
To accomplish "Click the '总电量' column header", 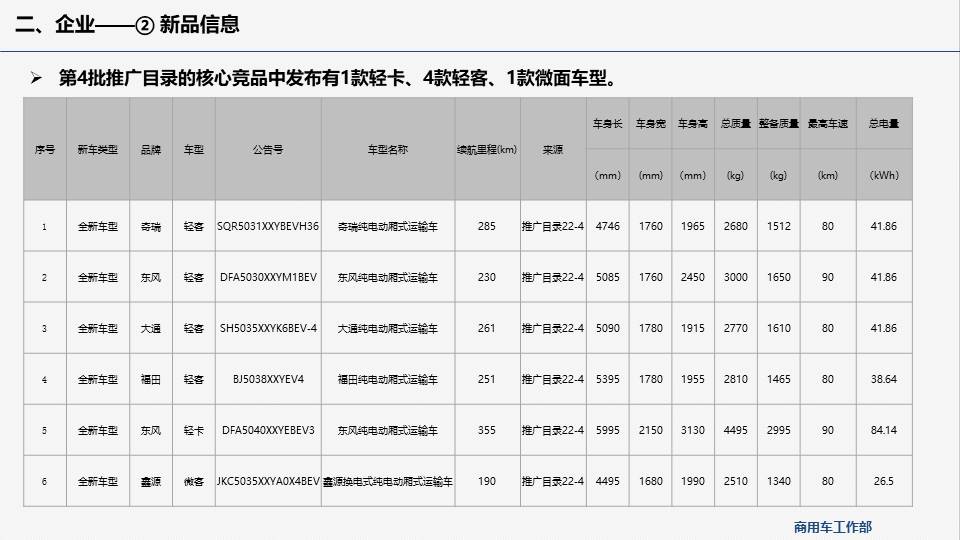I will click(883, 124).
